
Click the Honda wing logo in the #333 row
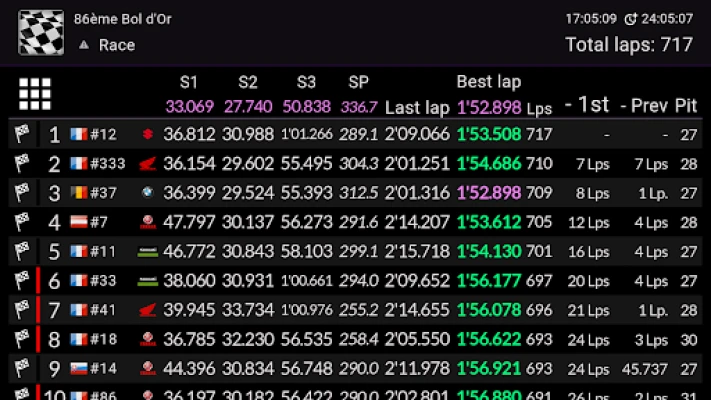(x=147, y=163)
